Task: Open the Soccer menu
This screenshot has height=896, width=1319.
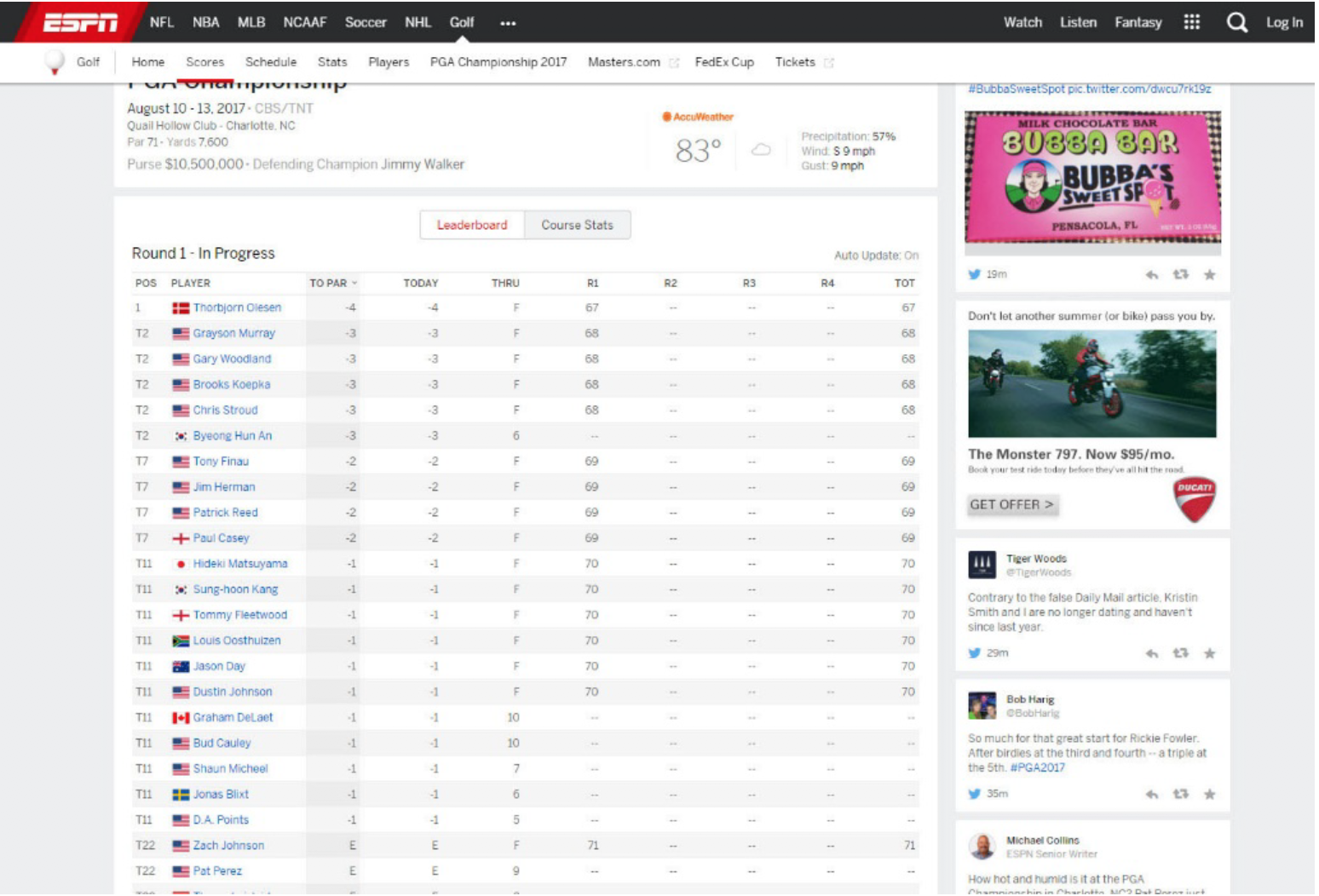Action: 366,23
